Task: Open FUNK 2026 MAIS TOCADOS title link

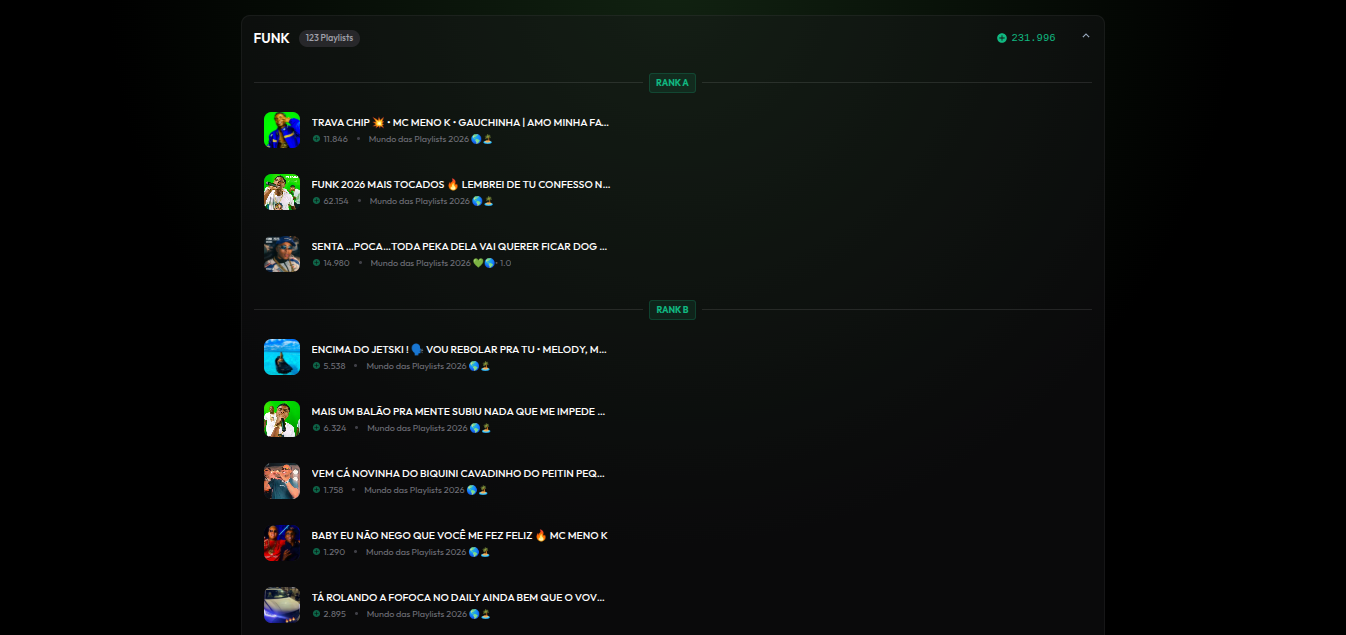Action: point(460,185)
